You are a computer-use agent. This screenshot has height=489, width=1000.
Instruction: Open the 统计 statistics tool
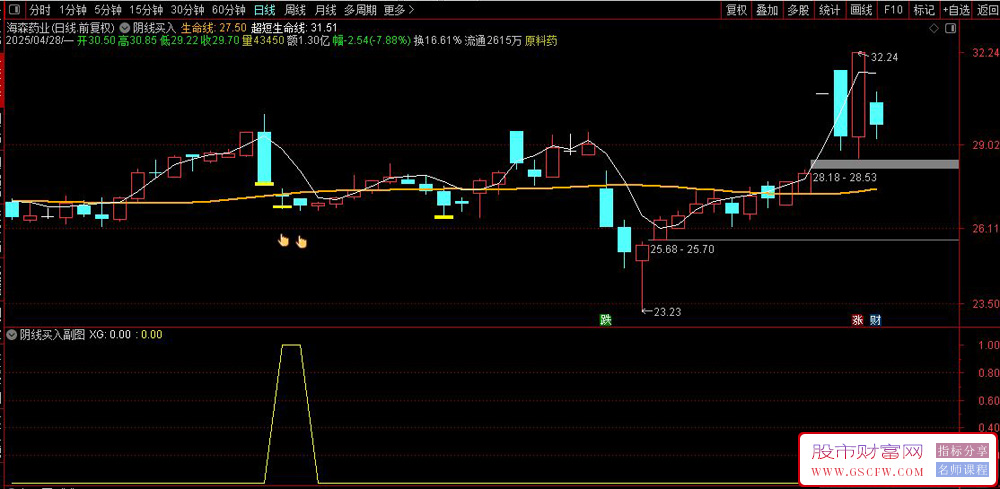pos(830,10)
